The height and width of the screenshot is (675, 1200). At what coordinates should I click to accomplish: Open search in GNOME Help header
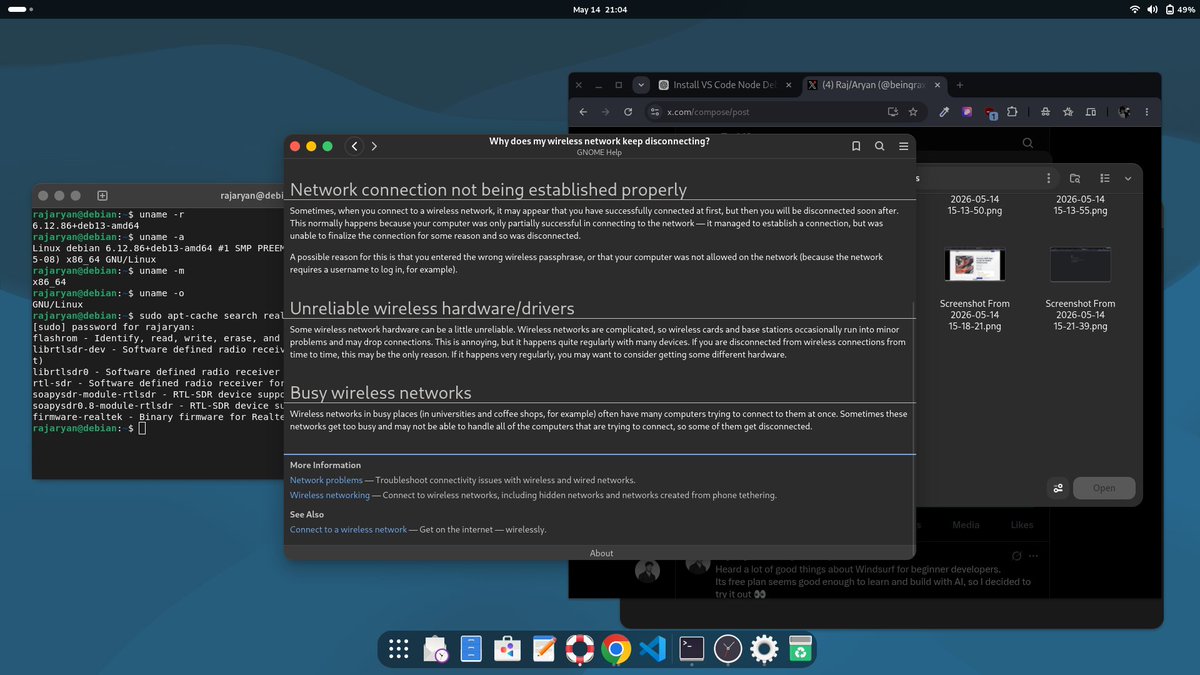coord(880,146)
